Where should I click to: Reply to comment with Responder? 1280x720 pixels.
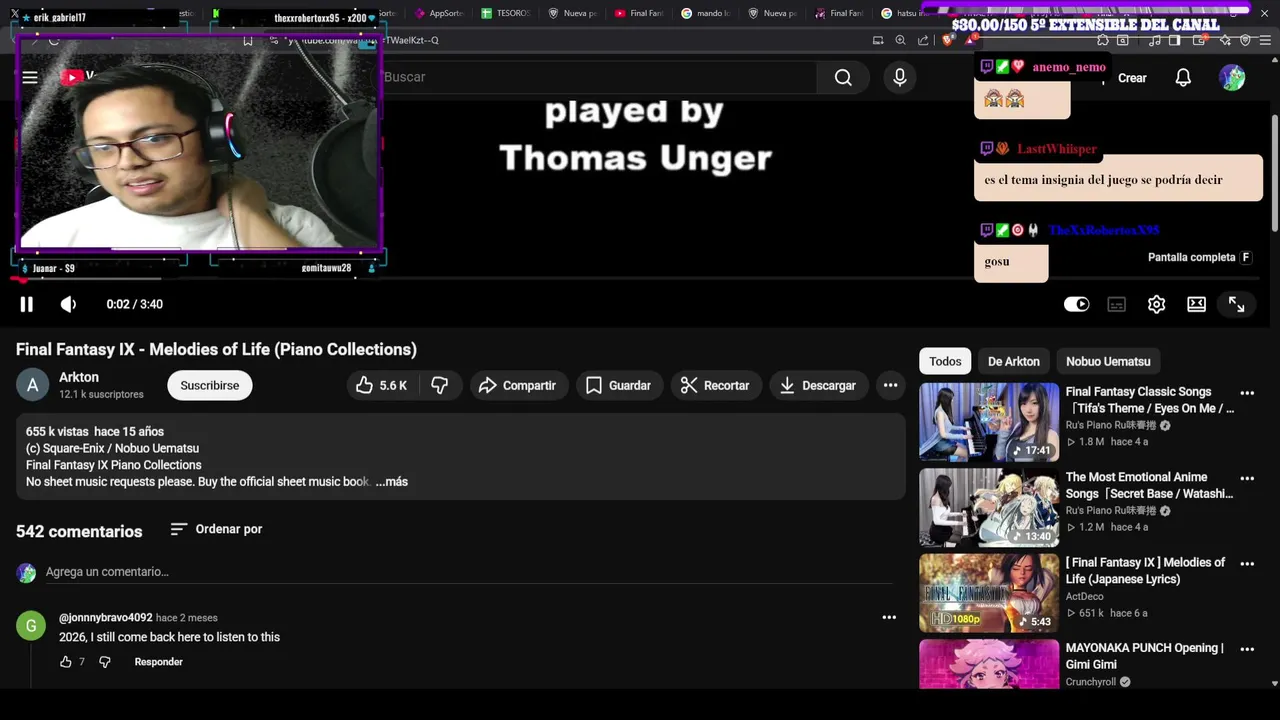click(159, 662)
